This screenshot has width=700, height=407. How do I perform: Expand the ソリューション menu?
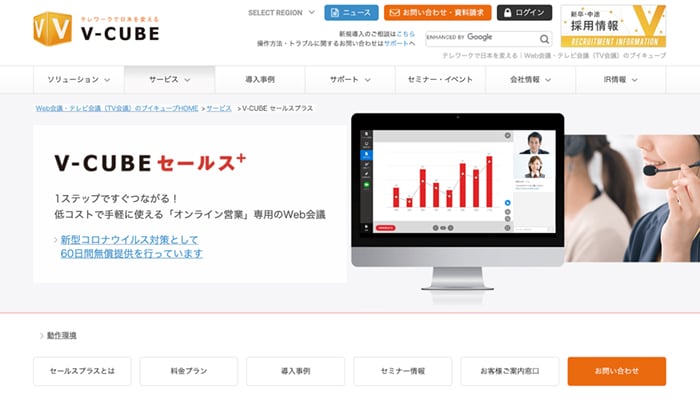[79, 79]
